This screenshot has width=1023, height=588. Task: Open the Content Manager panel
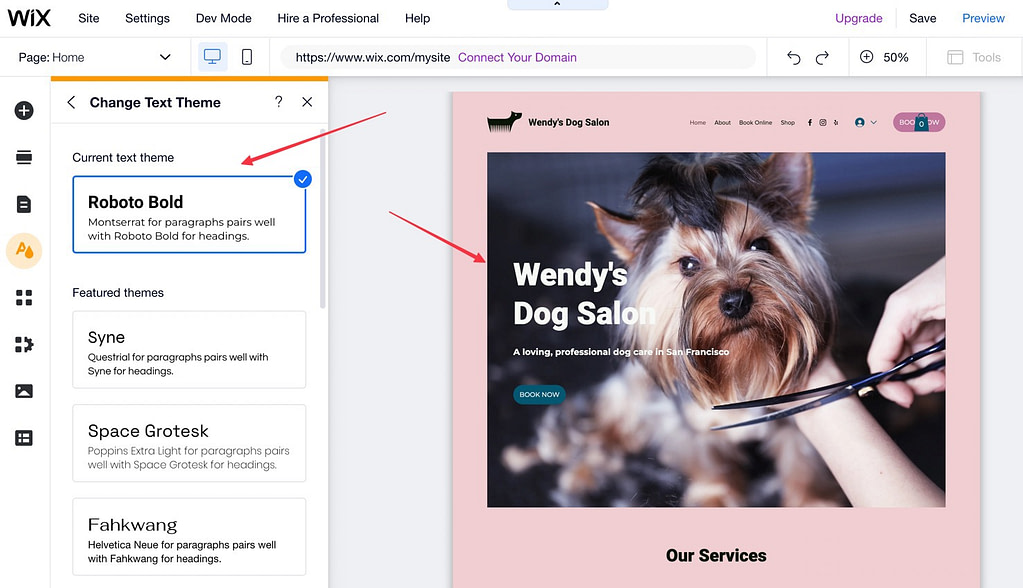(23, 437)
